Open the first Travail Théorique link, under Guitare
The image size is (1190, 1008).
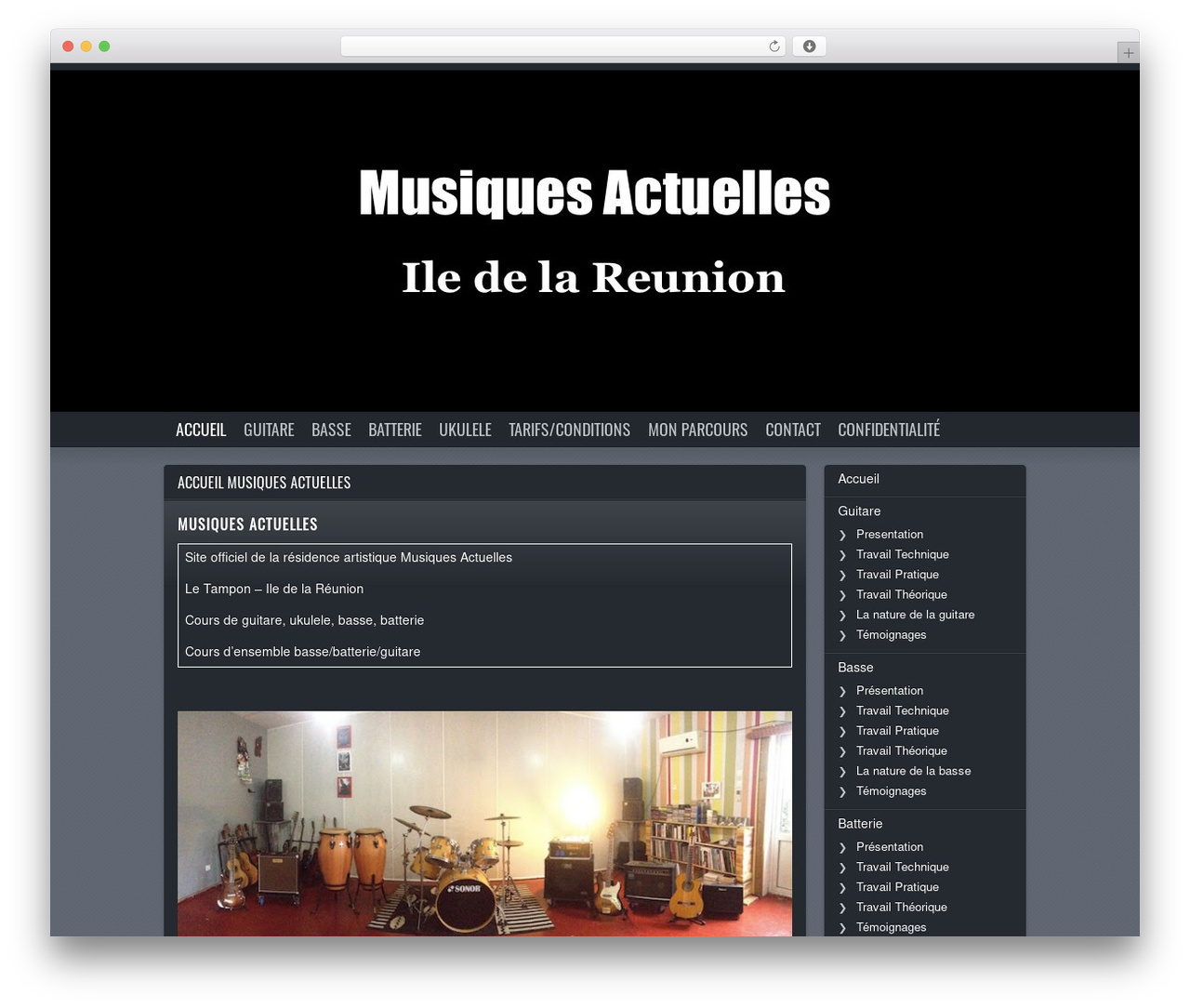point(902,595)
